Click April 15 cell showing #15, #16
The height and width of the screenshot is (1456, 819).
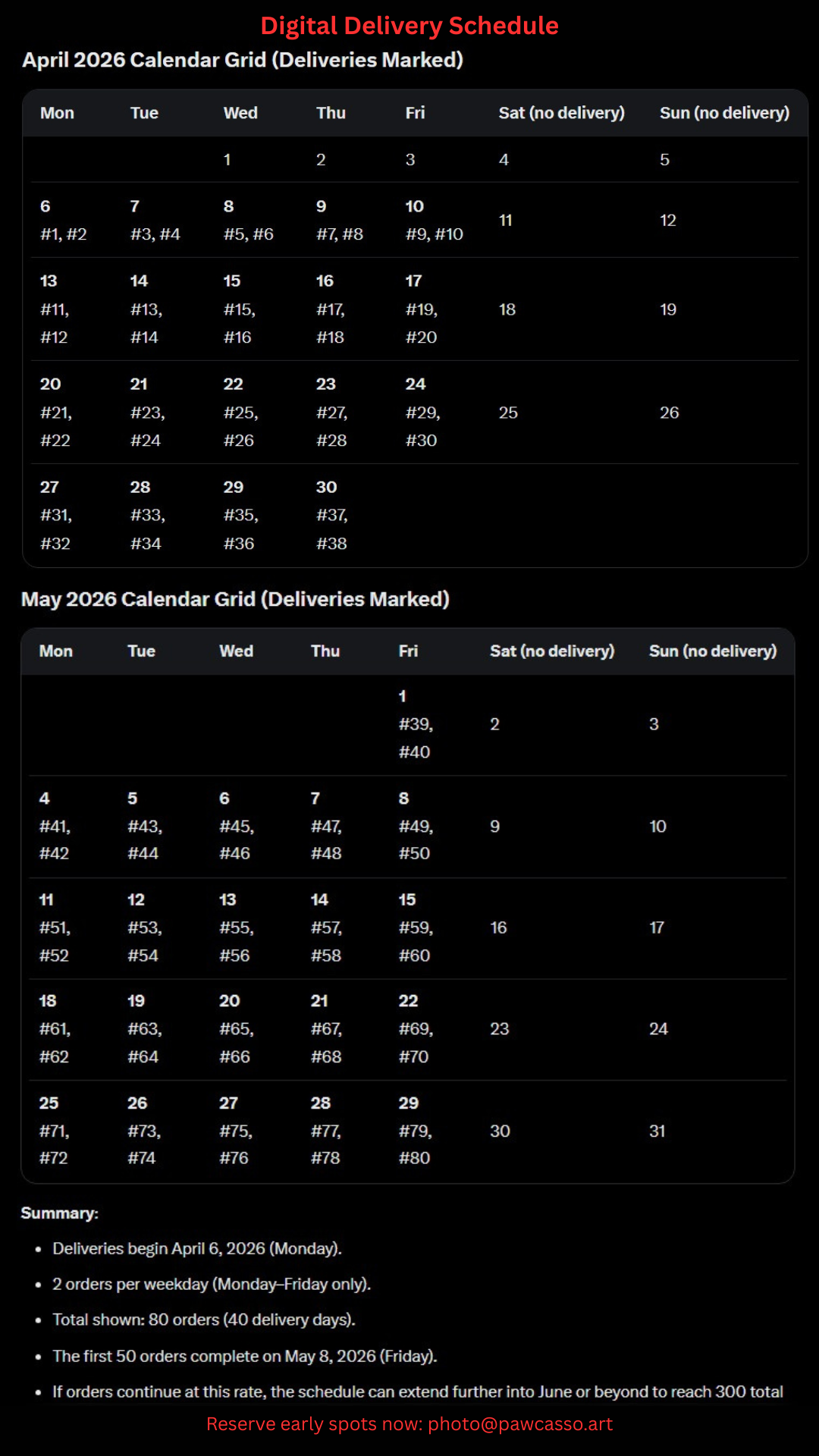pyautogui.click(x=240, y=309)
